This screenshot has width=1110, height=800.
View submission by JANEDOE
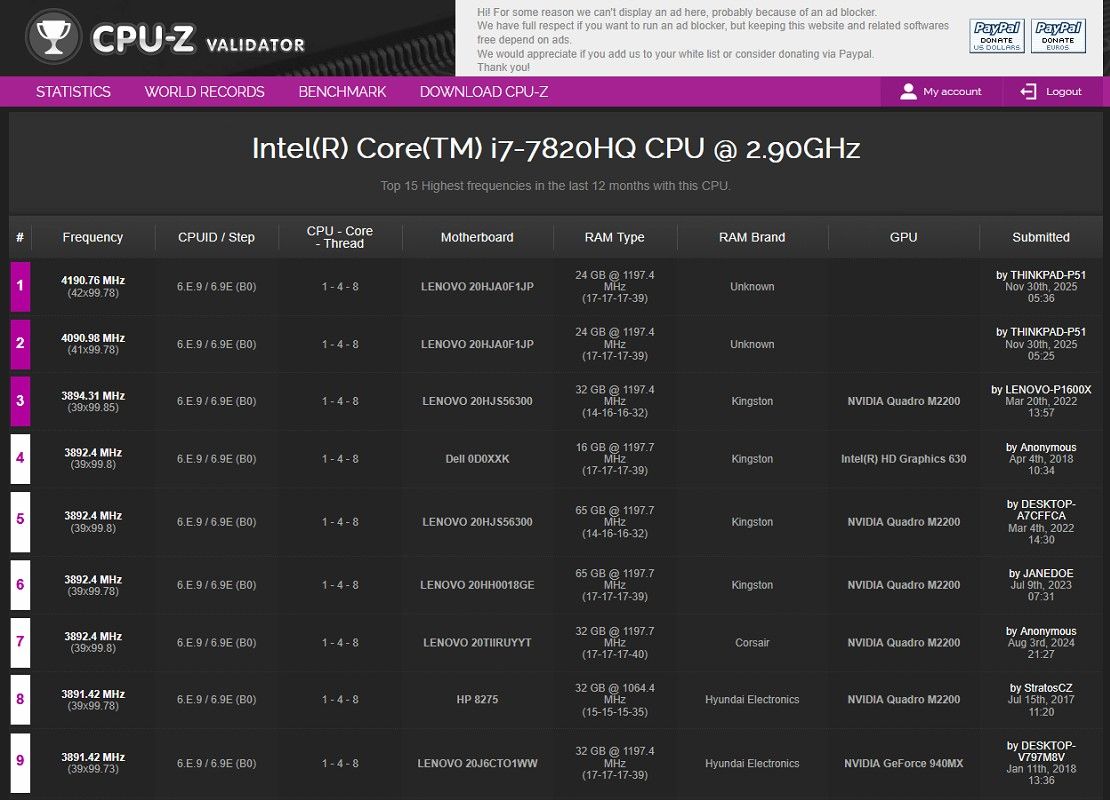click(x=1041, y=574)
